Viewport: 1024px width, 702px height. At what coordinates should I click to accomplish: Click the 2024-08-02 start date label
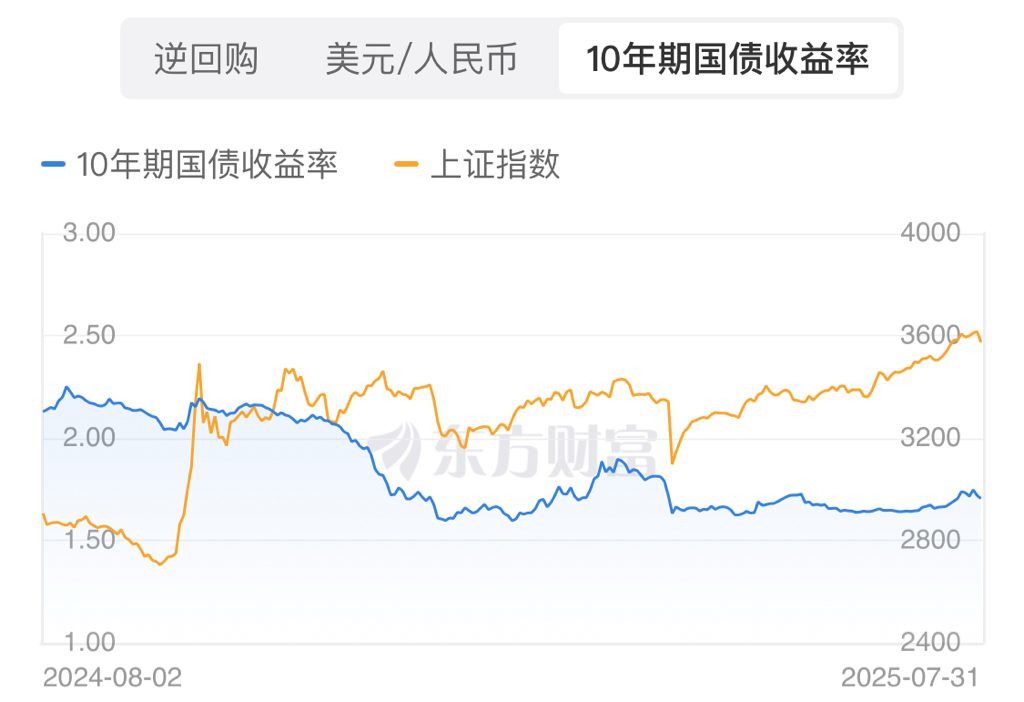coord(112,677)
